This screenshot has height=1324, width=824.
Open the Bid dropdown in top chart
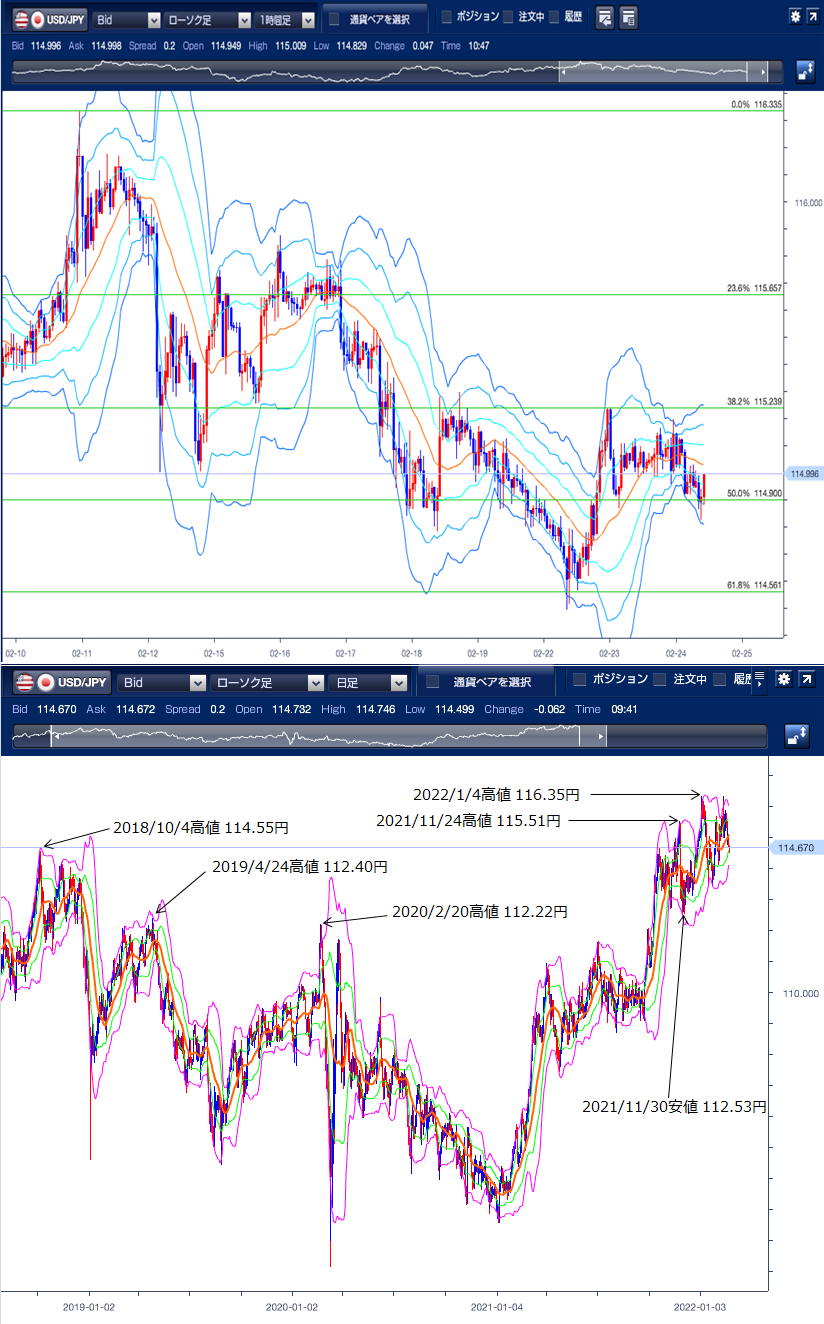click(126, 19)
